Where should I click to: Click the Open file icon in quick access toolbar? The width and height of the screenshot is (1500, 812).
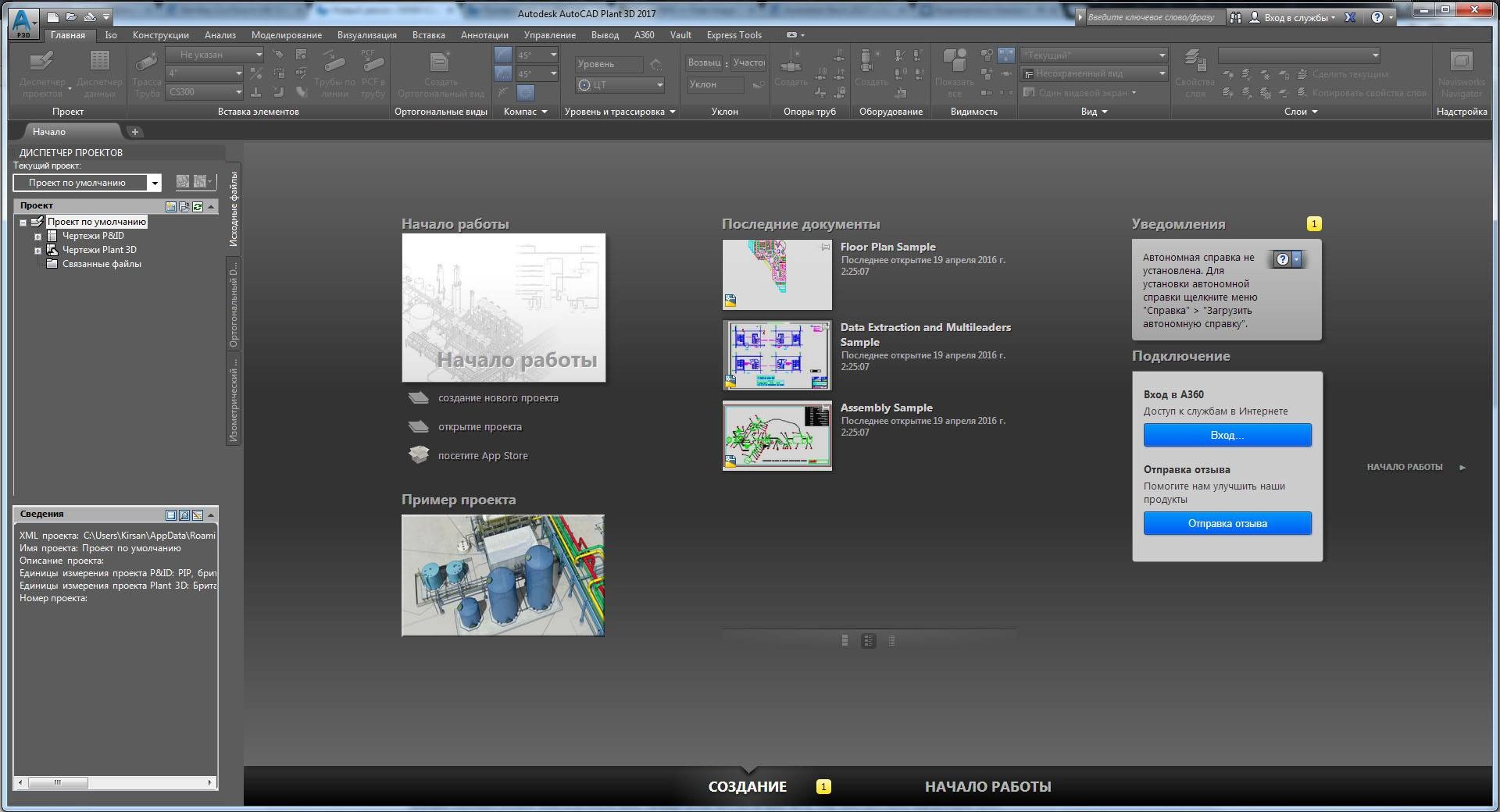coord(71,16)
